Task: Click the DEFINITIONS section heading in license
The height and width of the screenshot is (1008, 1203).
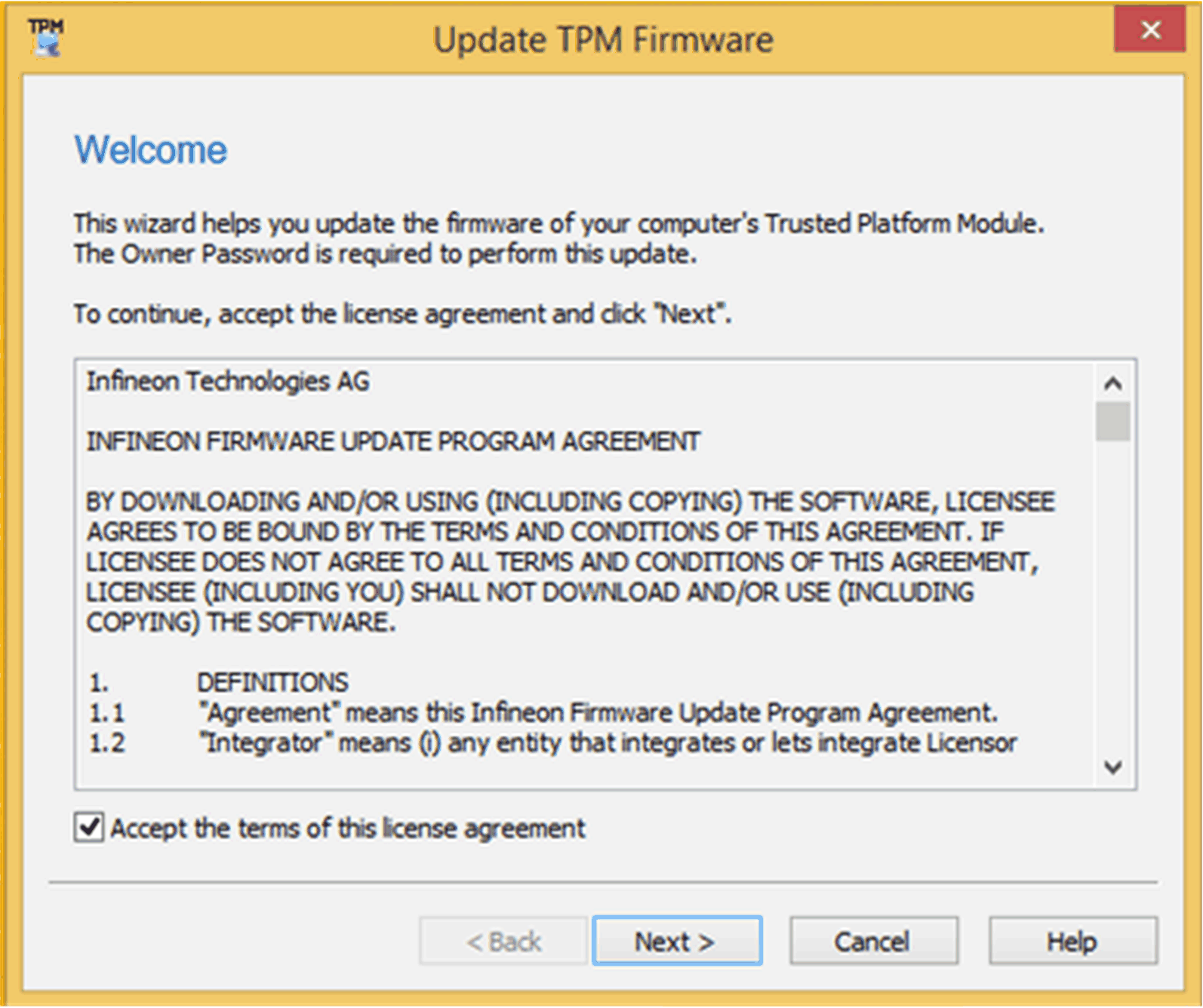Action: coord(272,683)
